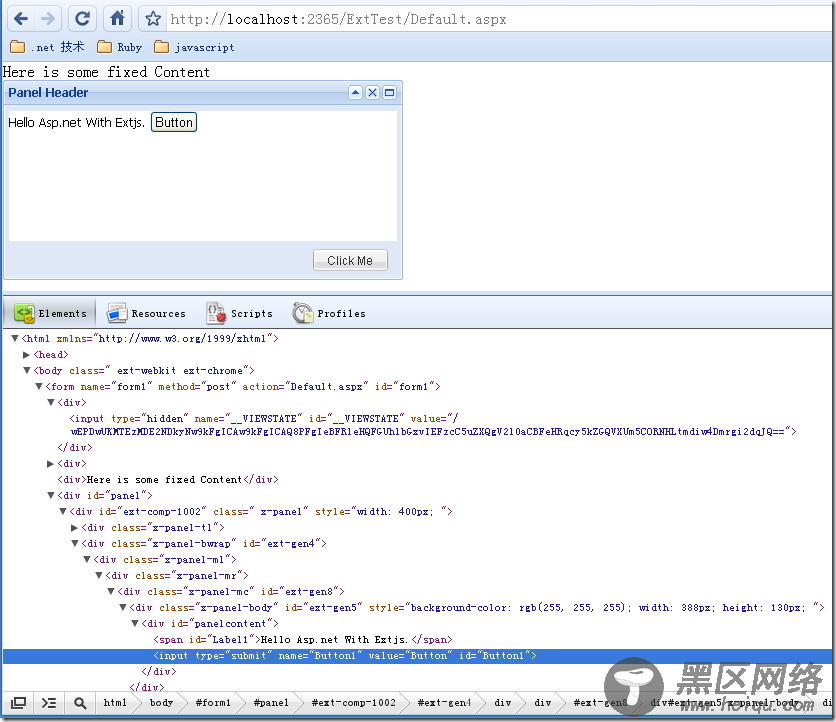Maximize the Ext panel using square tool
The height and width of the screenshot is (722, 836).
pos(390,93)
